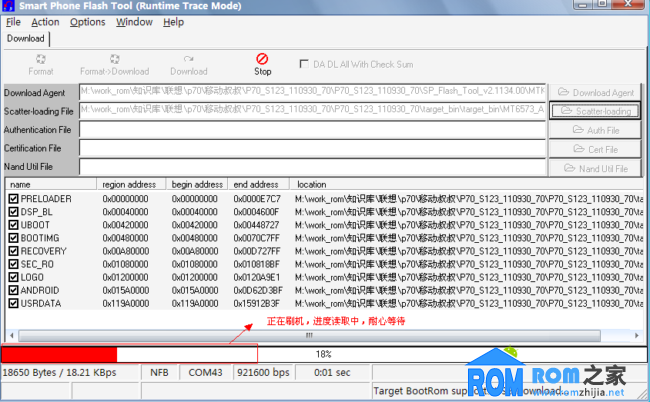Click the Download arrow toolbar icon
Image resolution: width=650 pixels, height=402 pixels.
(x=189, y=59)
